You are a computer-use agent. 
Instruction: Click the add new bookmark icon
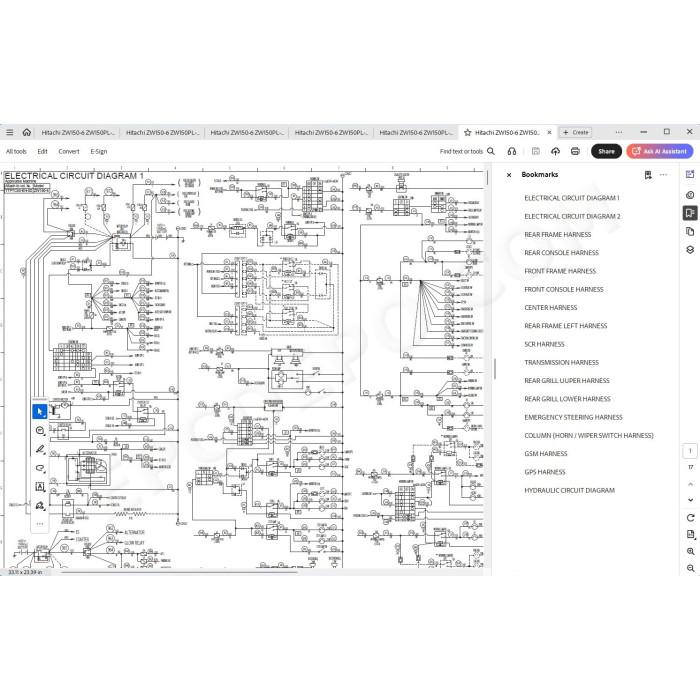[648, 175]
